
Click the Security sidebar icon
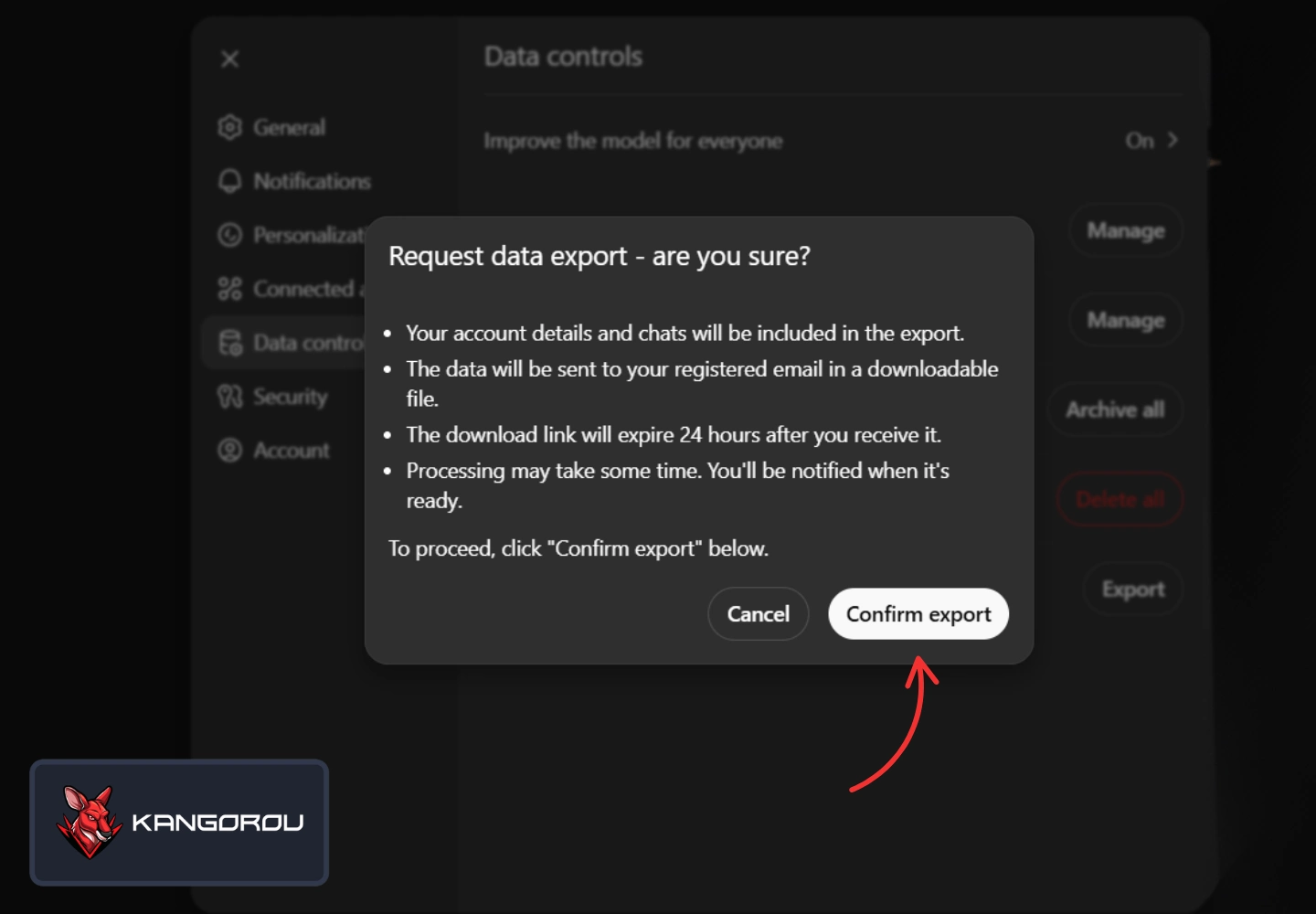(229, 396)
